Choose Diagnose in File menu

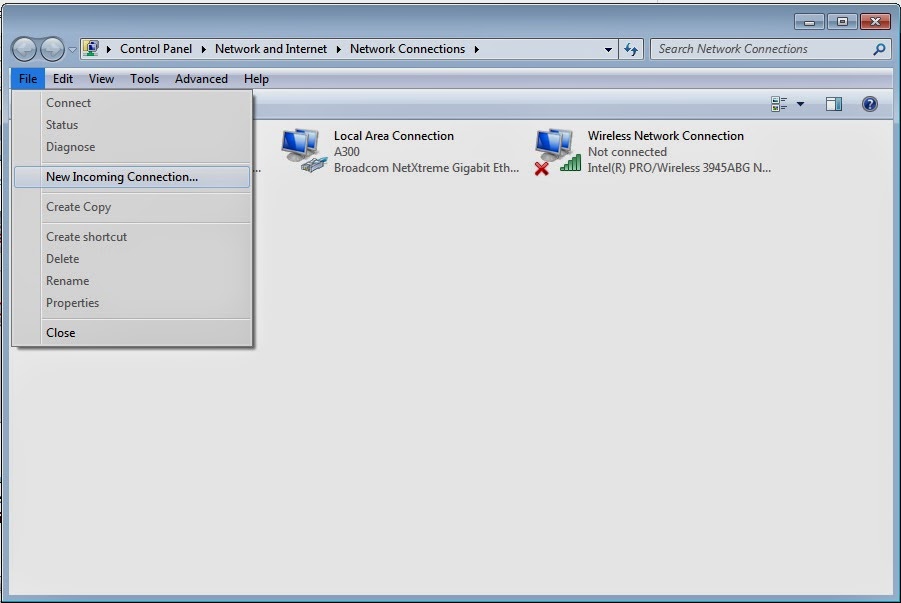[x=132, y=147]
